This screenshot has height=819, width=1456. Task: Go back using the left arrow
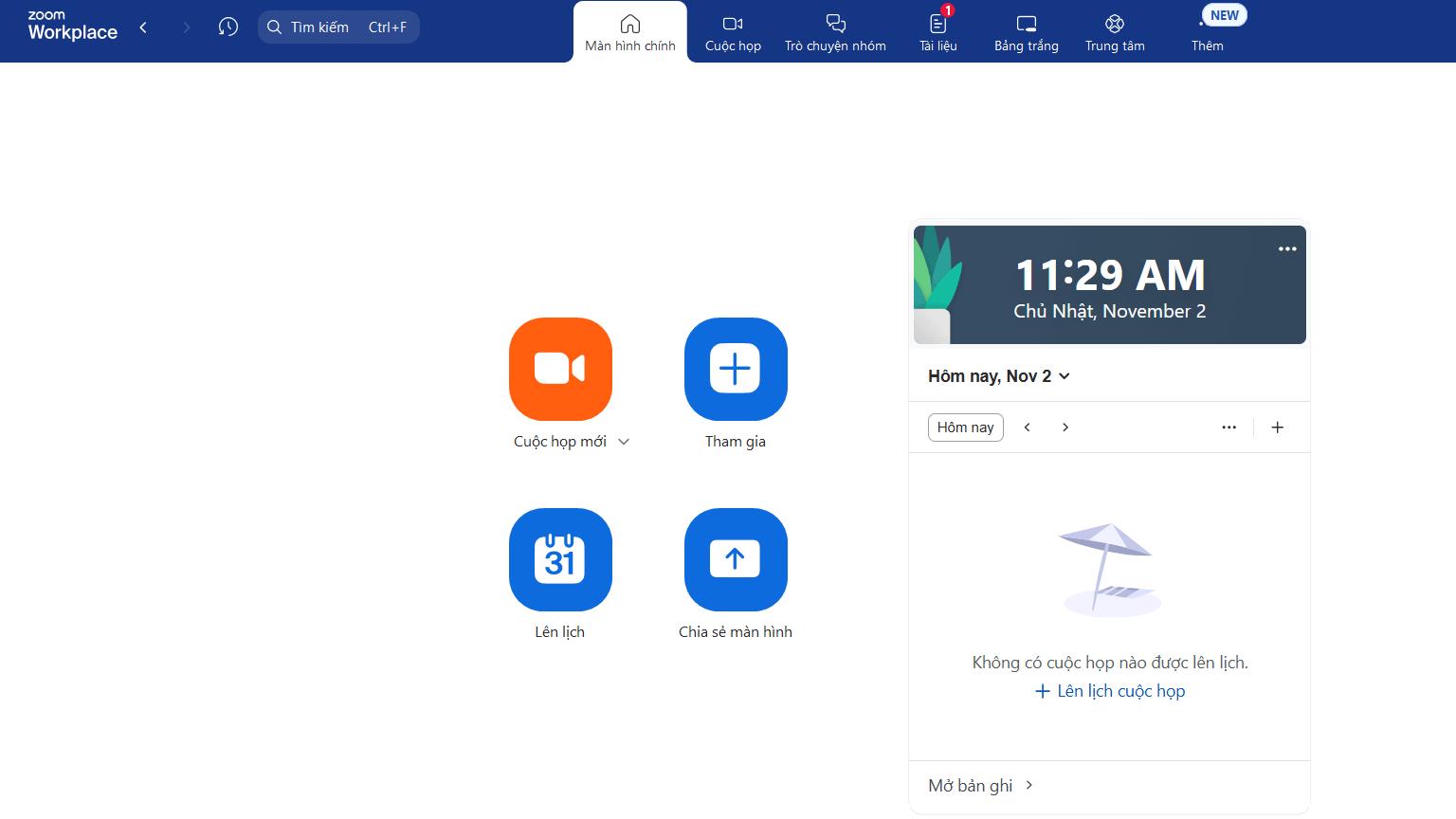click(144, 27)
